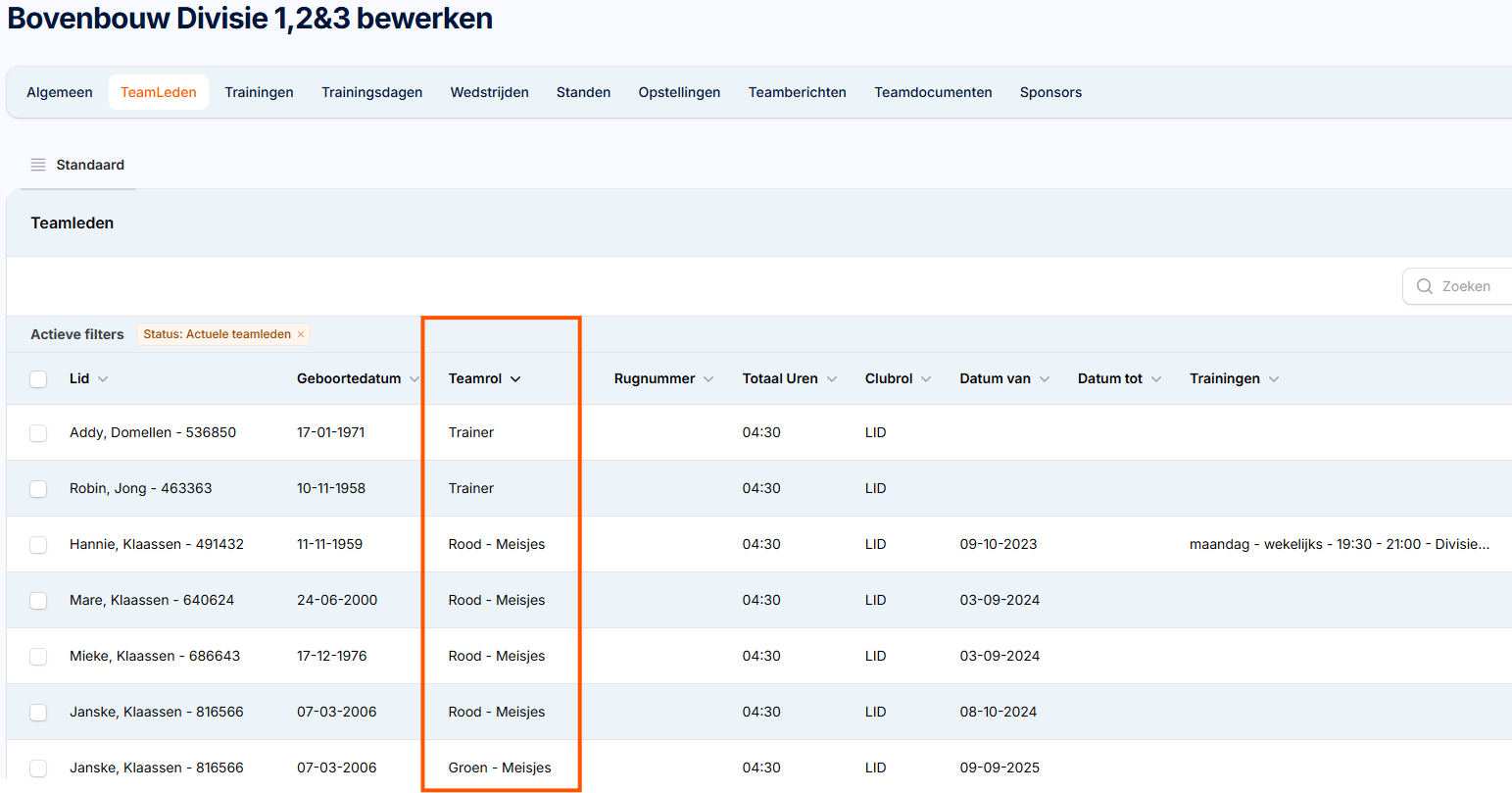Toggle the select-all checkbox in header

point(38,379)
